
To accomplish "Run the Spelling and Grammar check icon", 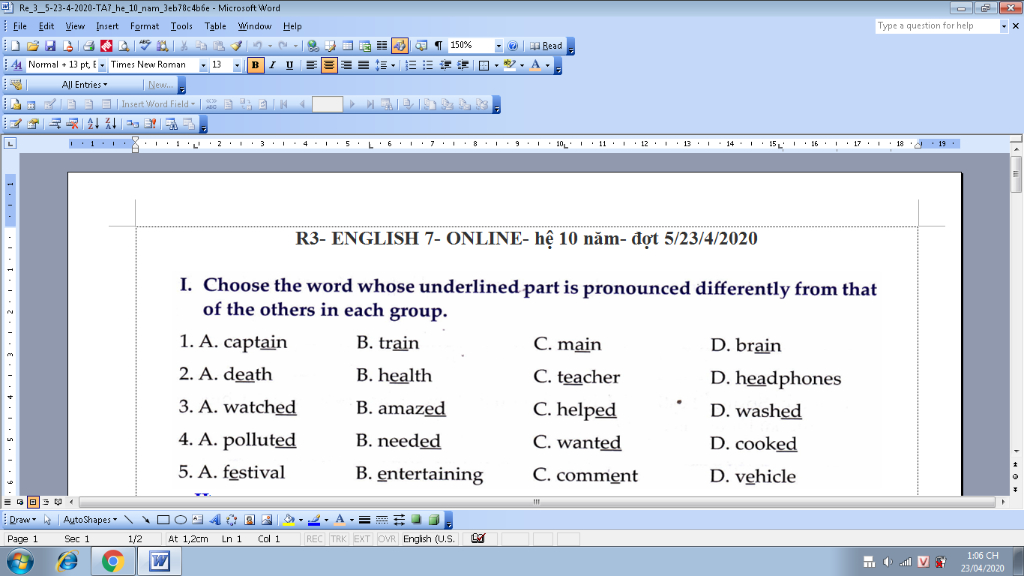I will coord(145,46).
